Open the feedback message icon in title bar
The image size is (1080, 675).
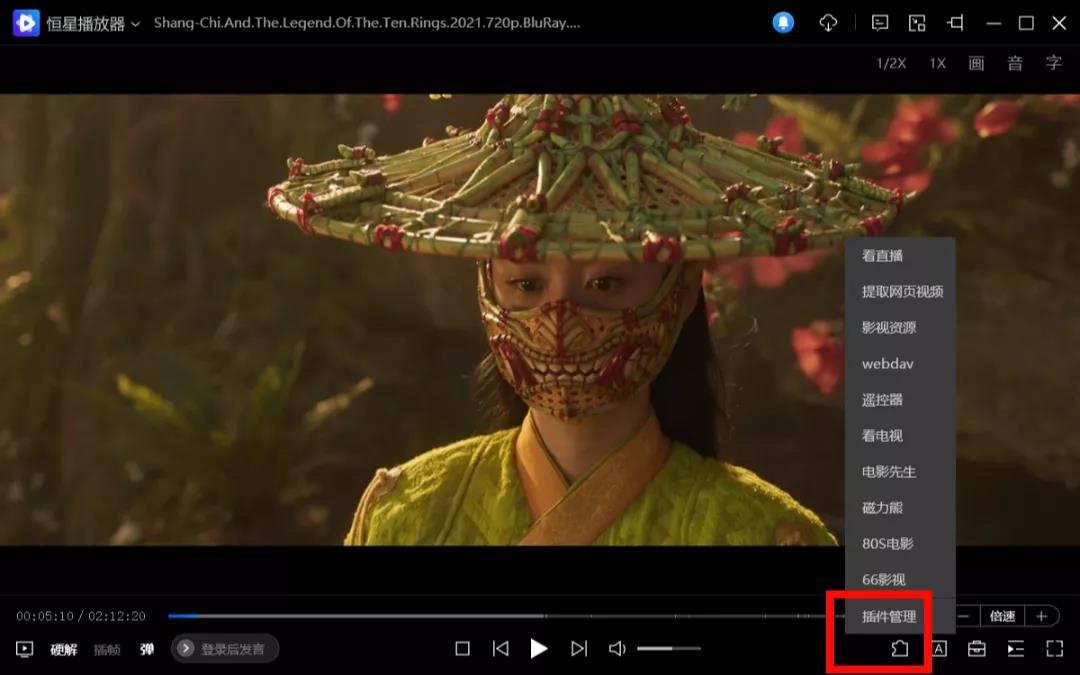point(880,23)
